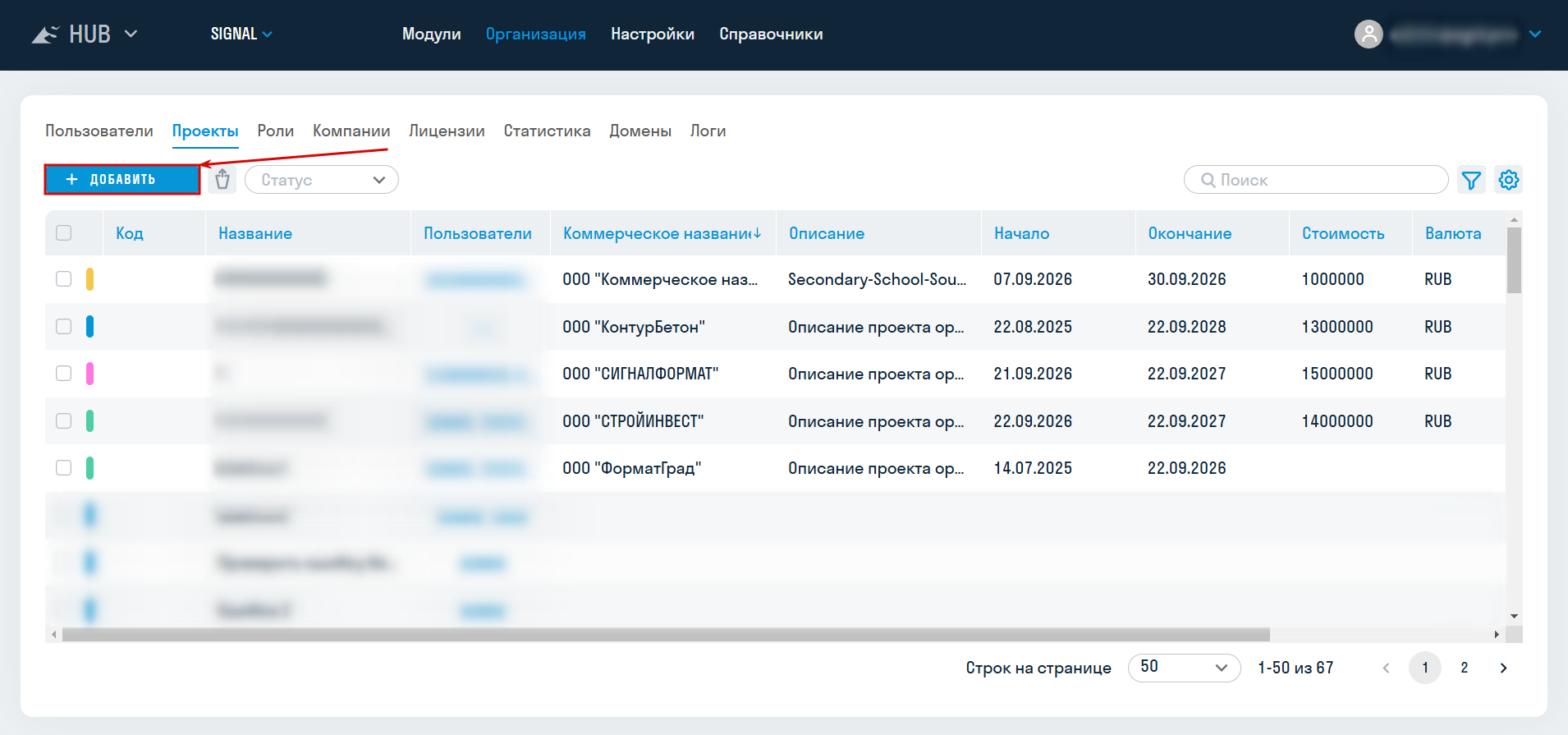Click cost value 13000000
Screen dimensions: 1568x735
(x=1337, y=327)
